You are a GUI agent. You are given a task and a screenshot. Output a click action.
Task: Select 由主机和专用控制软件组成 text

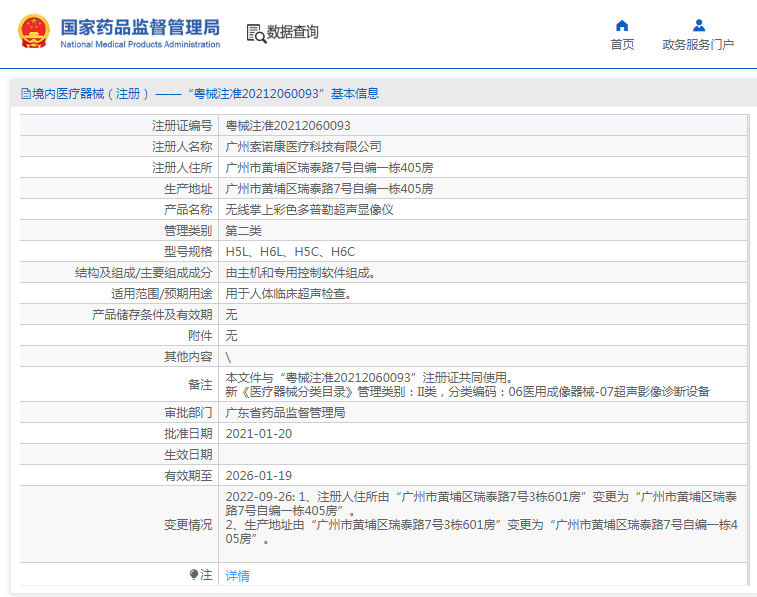(x=300, y=272)
